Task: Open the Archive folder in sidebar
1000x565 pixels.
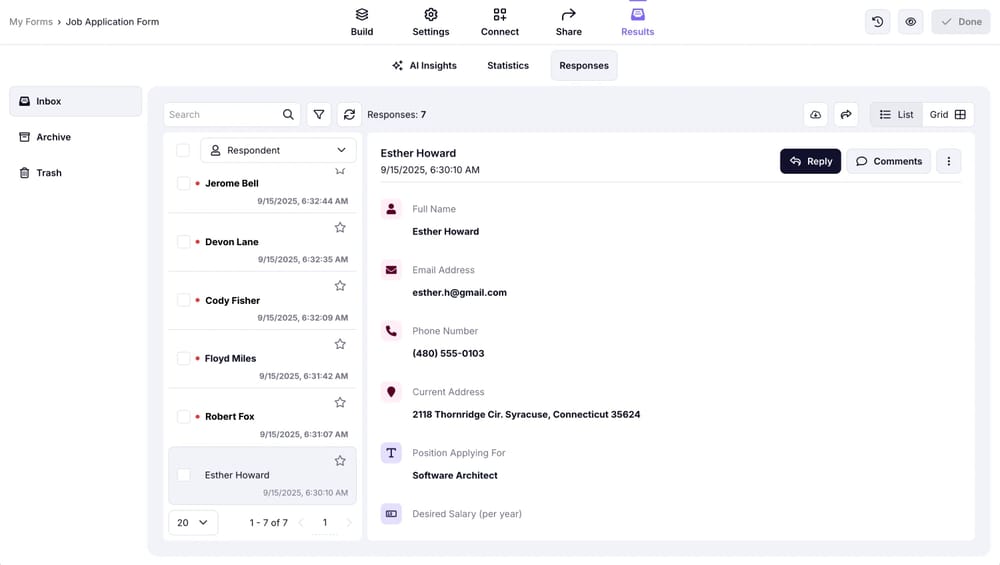Action: [x=54, y=137]
